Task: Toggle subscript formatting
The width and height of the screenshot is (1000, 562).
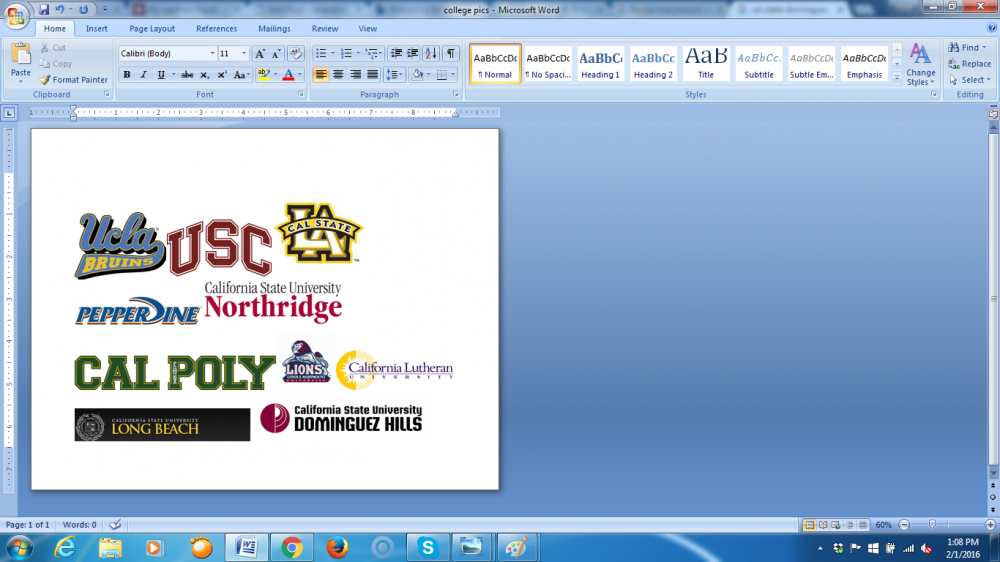Action: [x=204, y=75]
